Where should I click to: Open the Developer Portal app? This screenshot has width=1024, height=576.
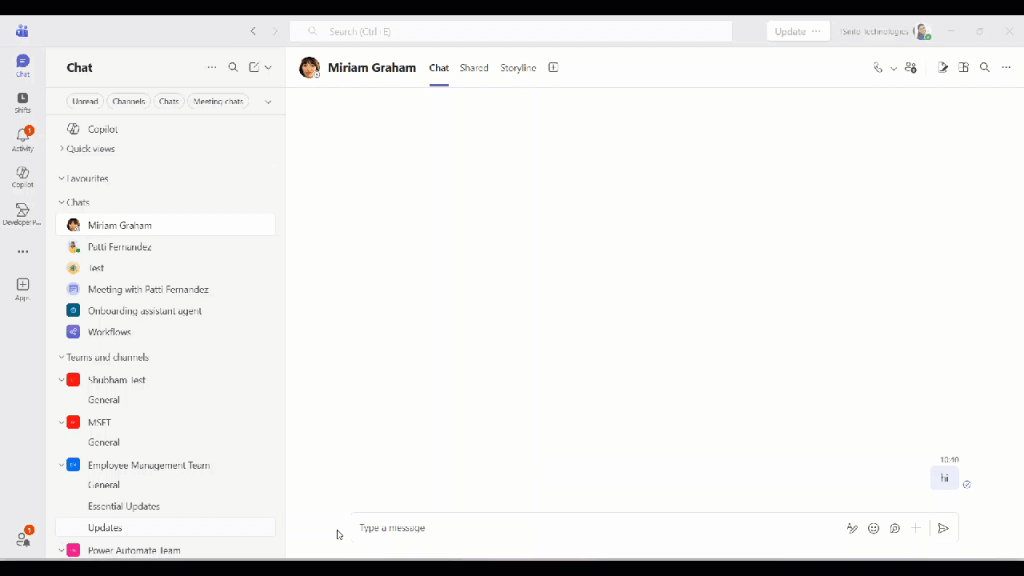(22, 214)
